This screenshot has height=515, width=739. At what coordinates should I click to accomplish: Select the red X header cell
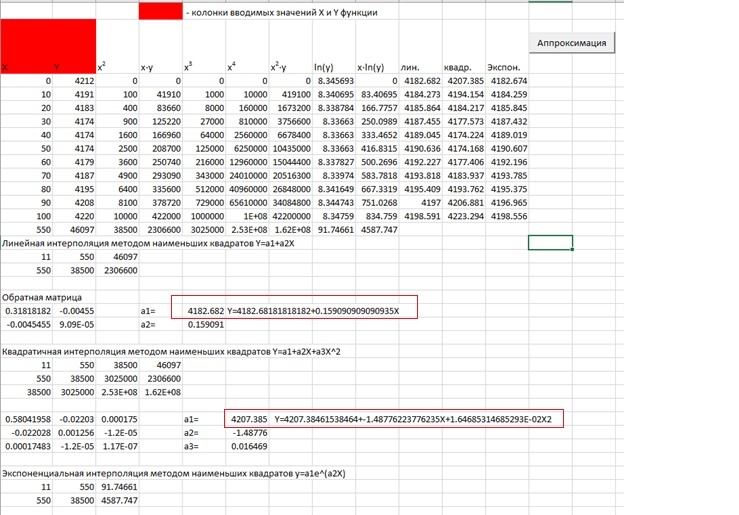click(x=26, y=46)
